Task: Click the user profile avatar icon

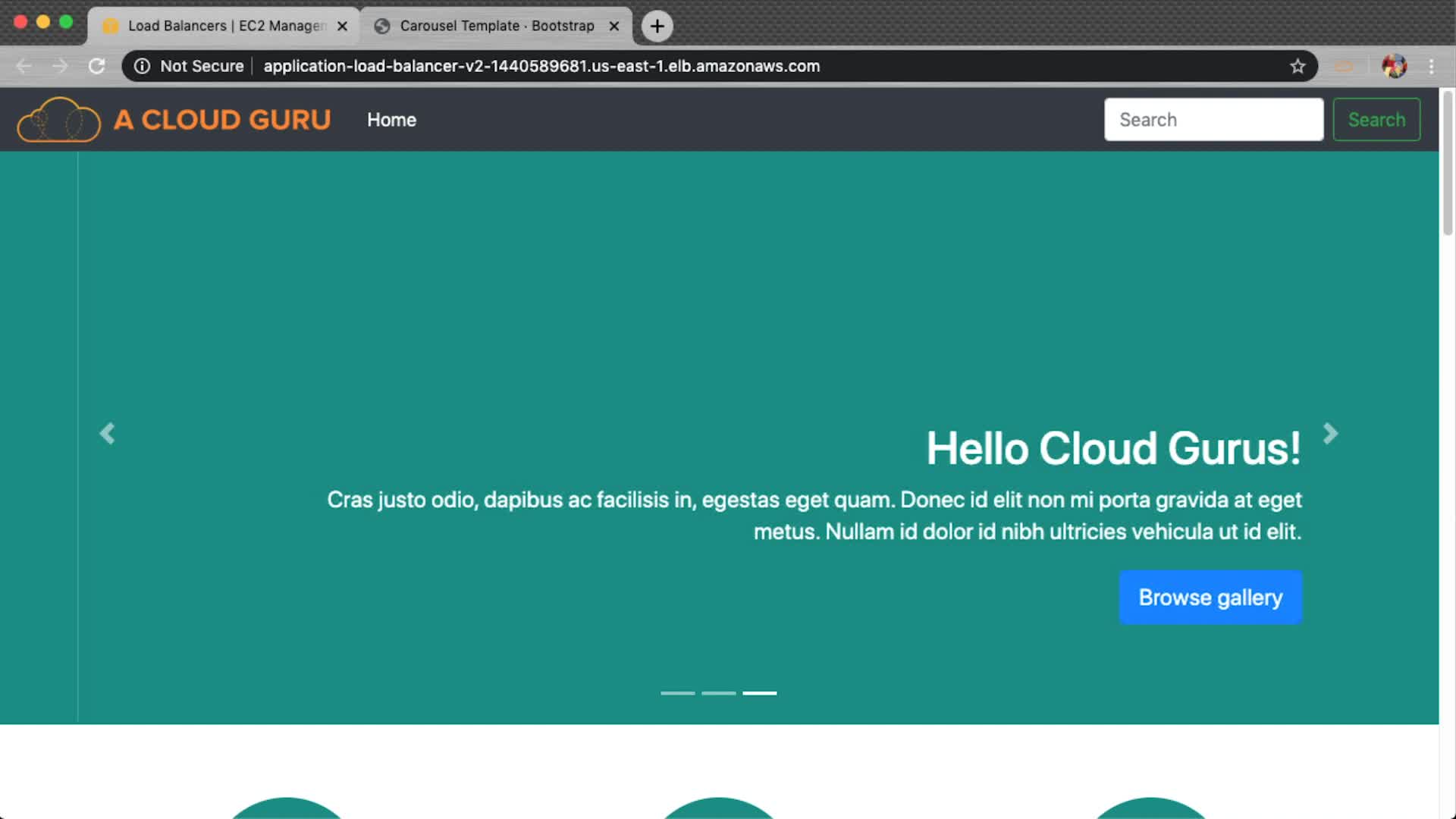Action: point(1394,66)
